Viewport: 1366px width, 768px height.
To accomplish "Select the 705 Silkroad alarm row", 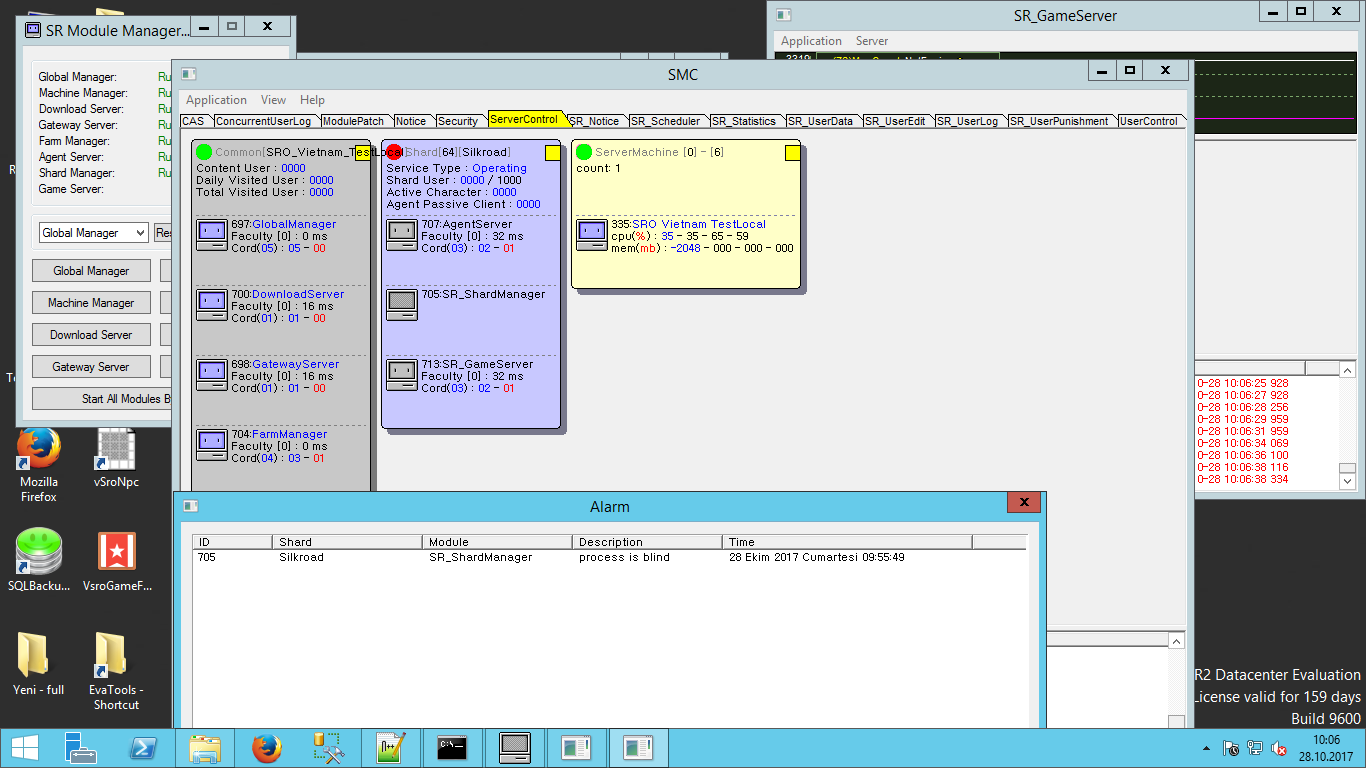I will pos(609,557).
